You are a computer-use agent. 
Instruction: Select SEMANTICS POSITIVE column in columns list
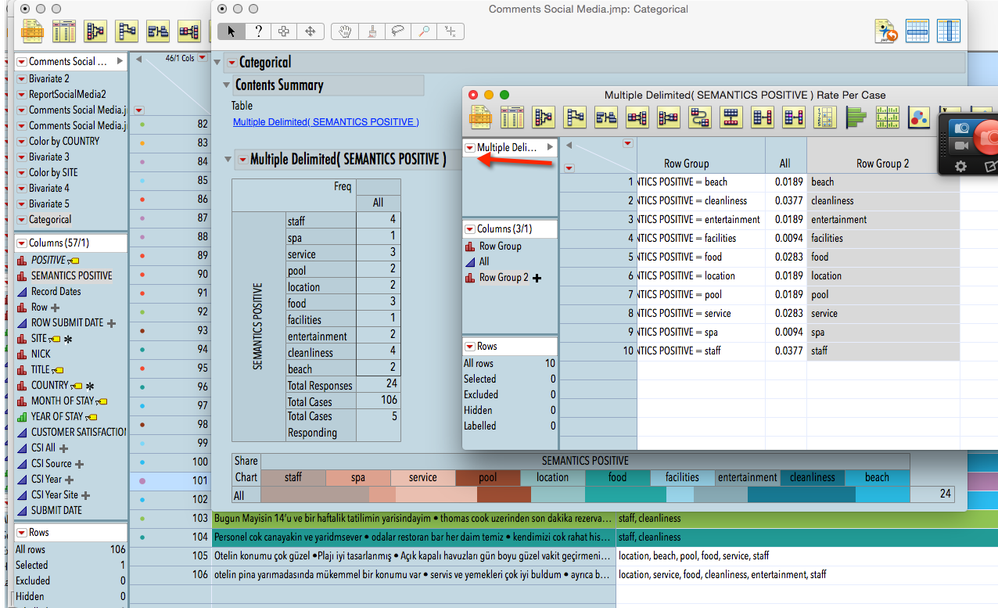point(71,276)
